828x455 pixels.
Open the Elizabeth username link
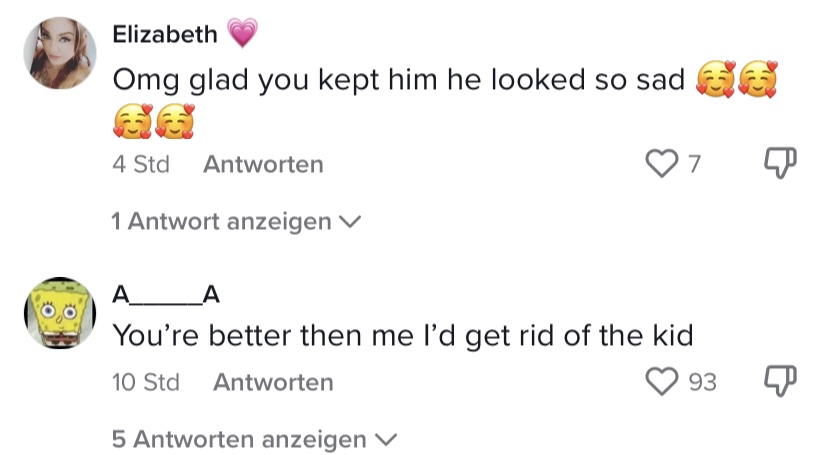165,34
